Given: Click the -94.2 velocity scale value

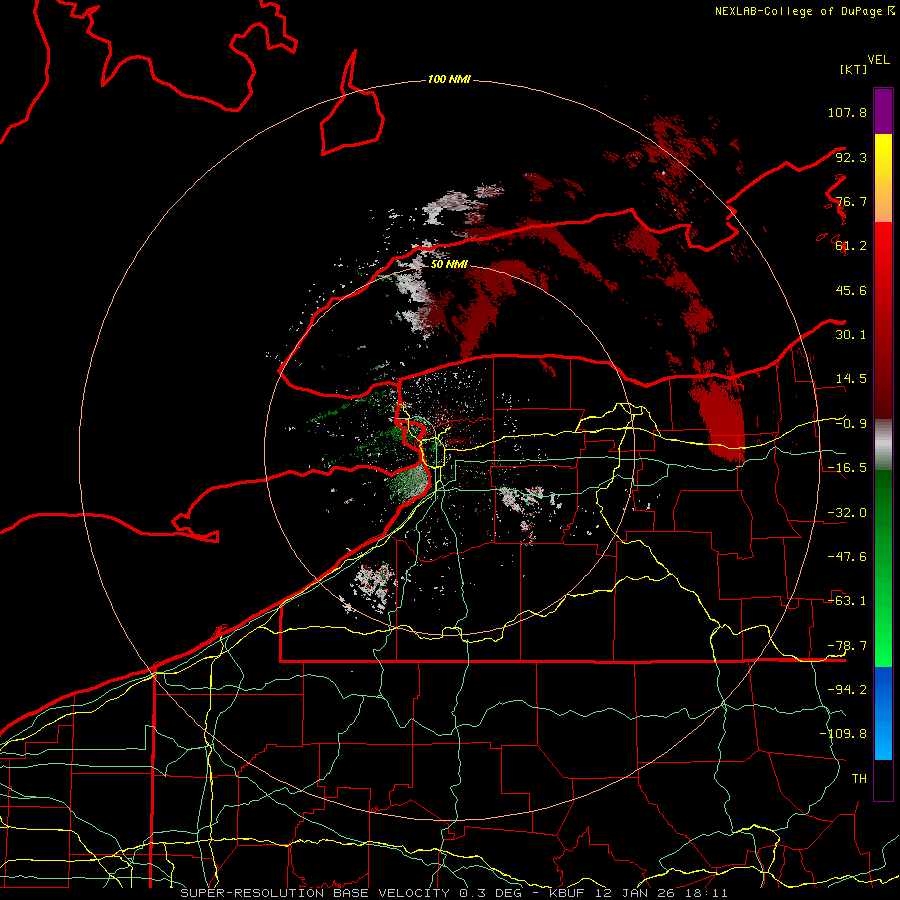Looking at the screenshot, I should pos(847,690).
